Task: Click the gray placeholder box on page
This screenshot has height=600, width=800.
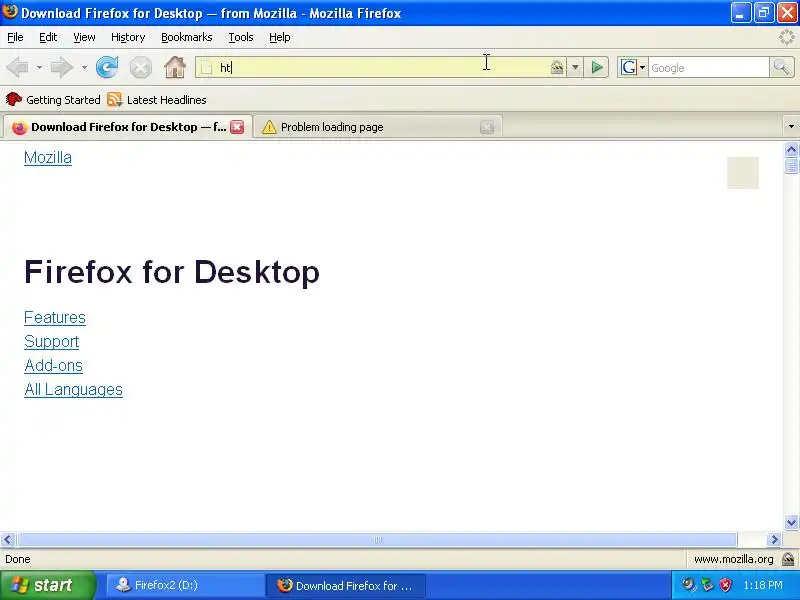Action: [x=742, y=172]
